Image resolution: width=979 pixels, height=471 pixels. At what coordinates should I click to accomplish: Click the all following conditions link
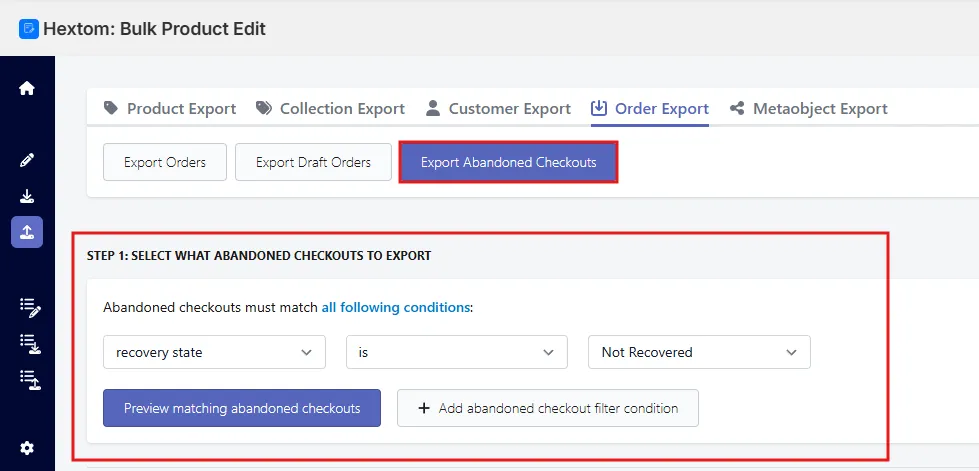[396, 307]
